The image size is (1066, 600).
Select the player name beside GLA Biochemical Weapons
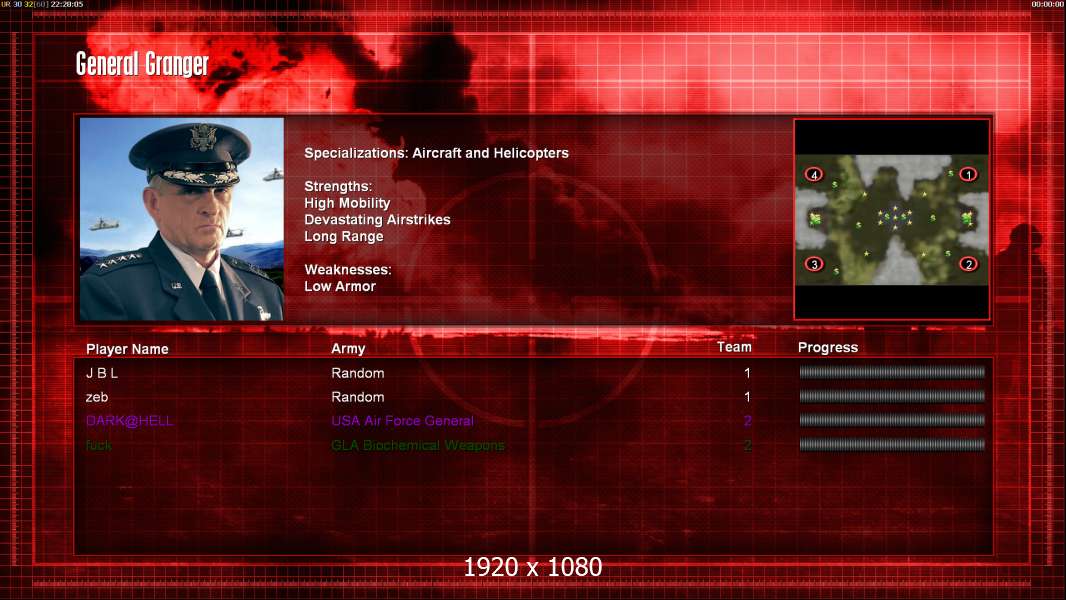(99, 445)
